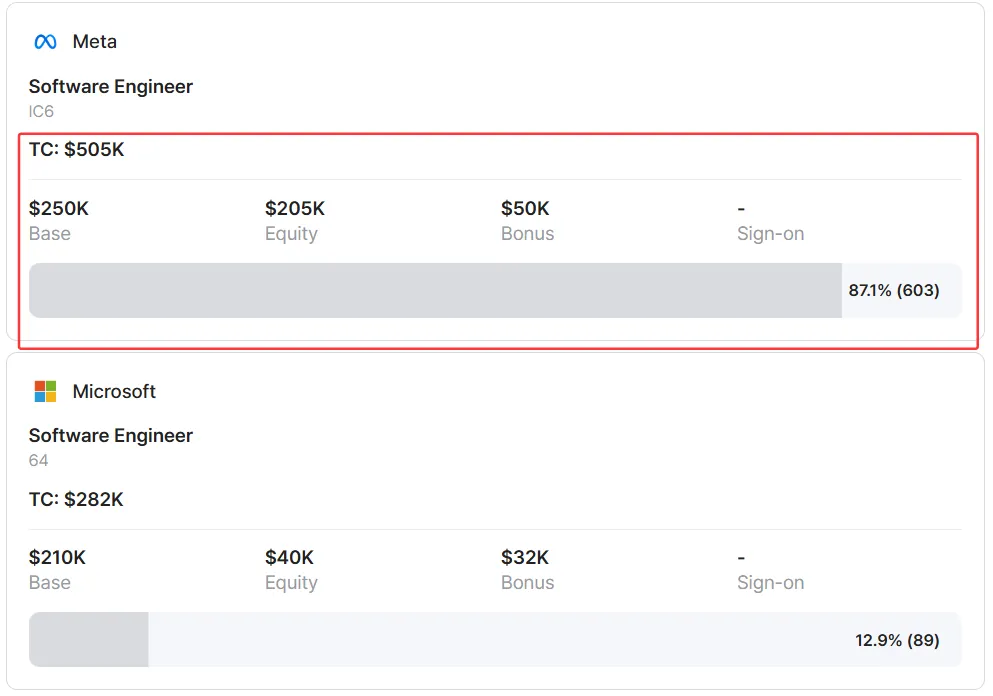
Task: Open the Meta company name link
Action: click(x=95, y=42)
